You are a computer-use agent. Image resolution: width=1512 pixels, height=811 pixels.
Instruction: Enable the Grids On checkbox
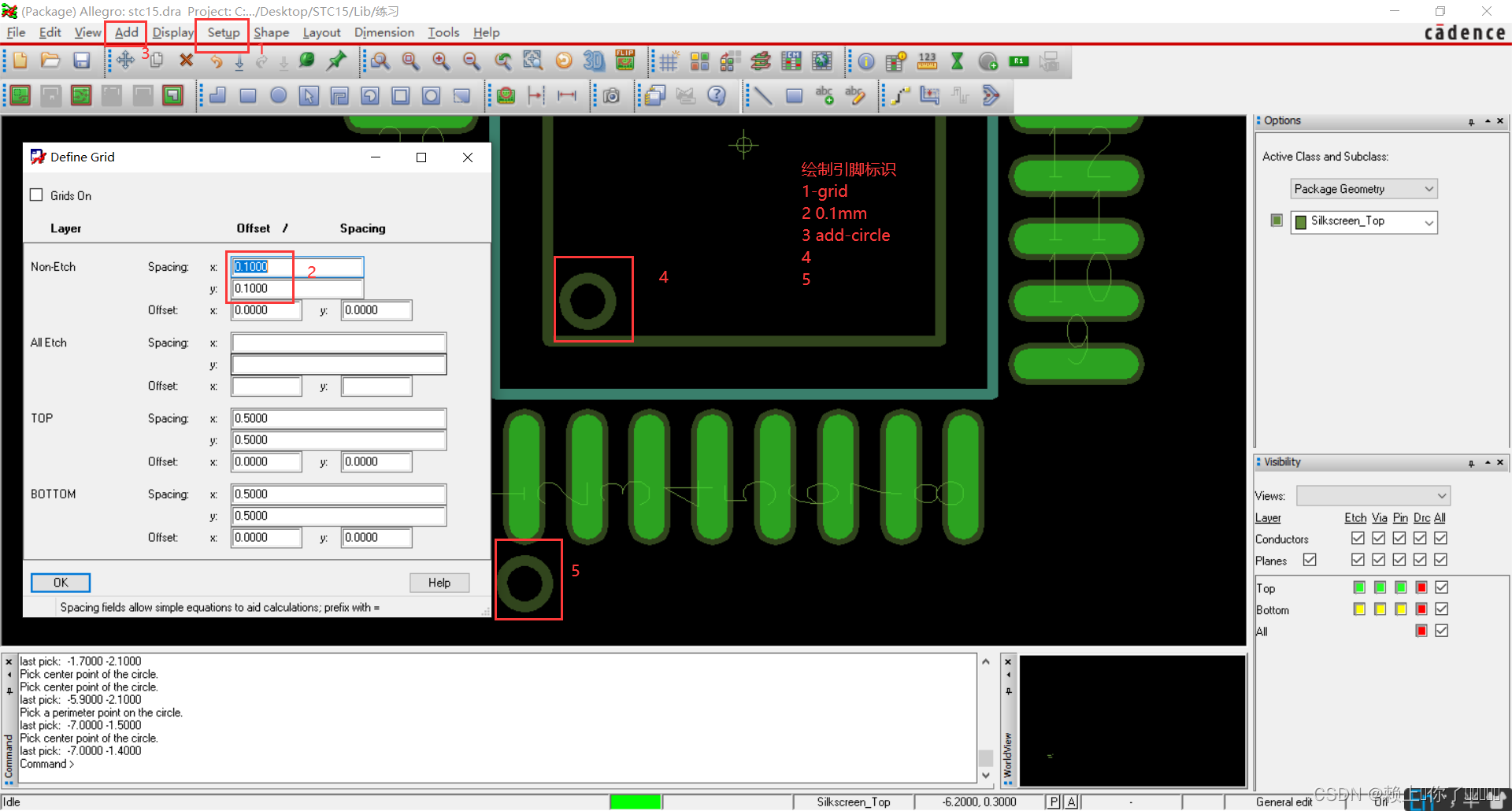tap(36, 194)
